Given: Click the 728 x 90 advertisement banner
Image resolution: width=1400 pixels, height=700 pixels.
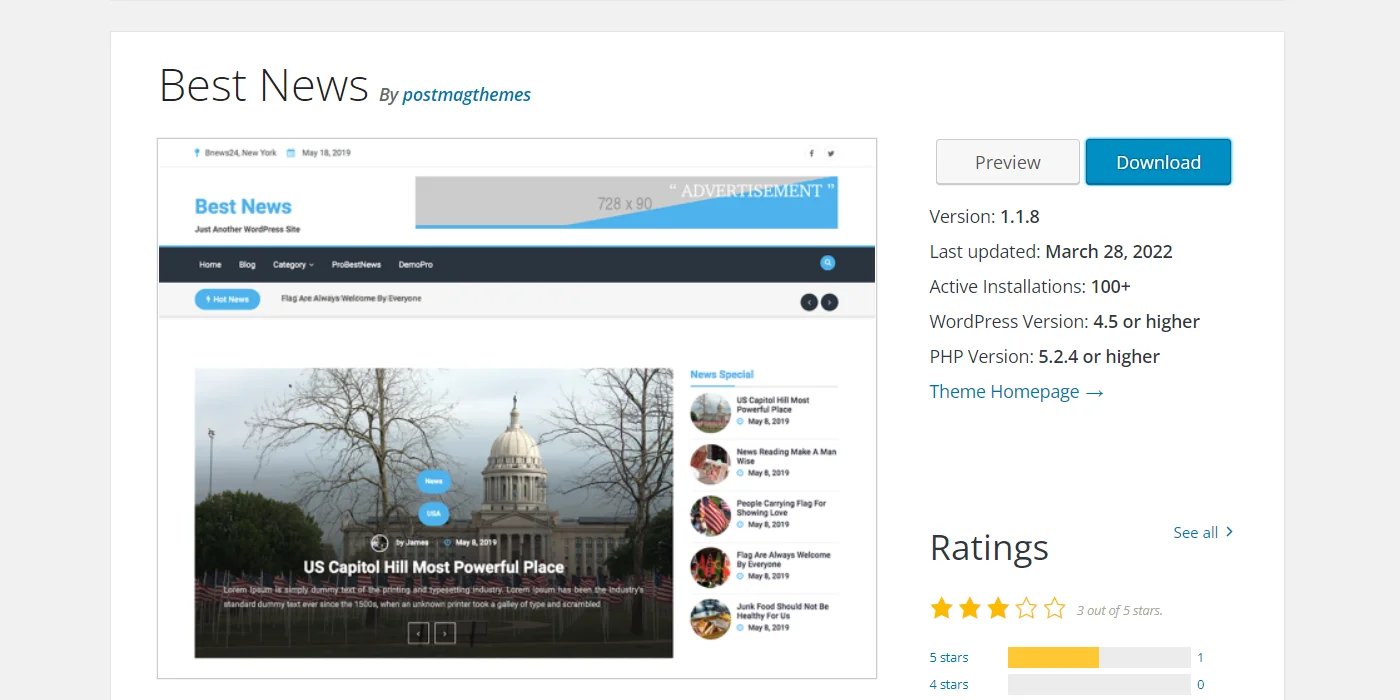Looking at the screenshot, I should (x=626, y=203).
